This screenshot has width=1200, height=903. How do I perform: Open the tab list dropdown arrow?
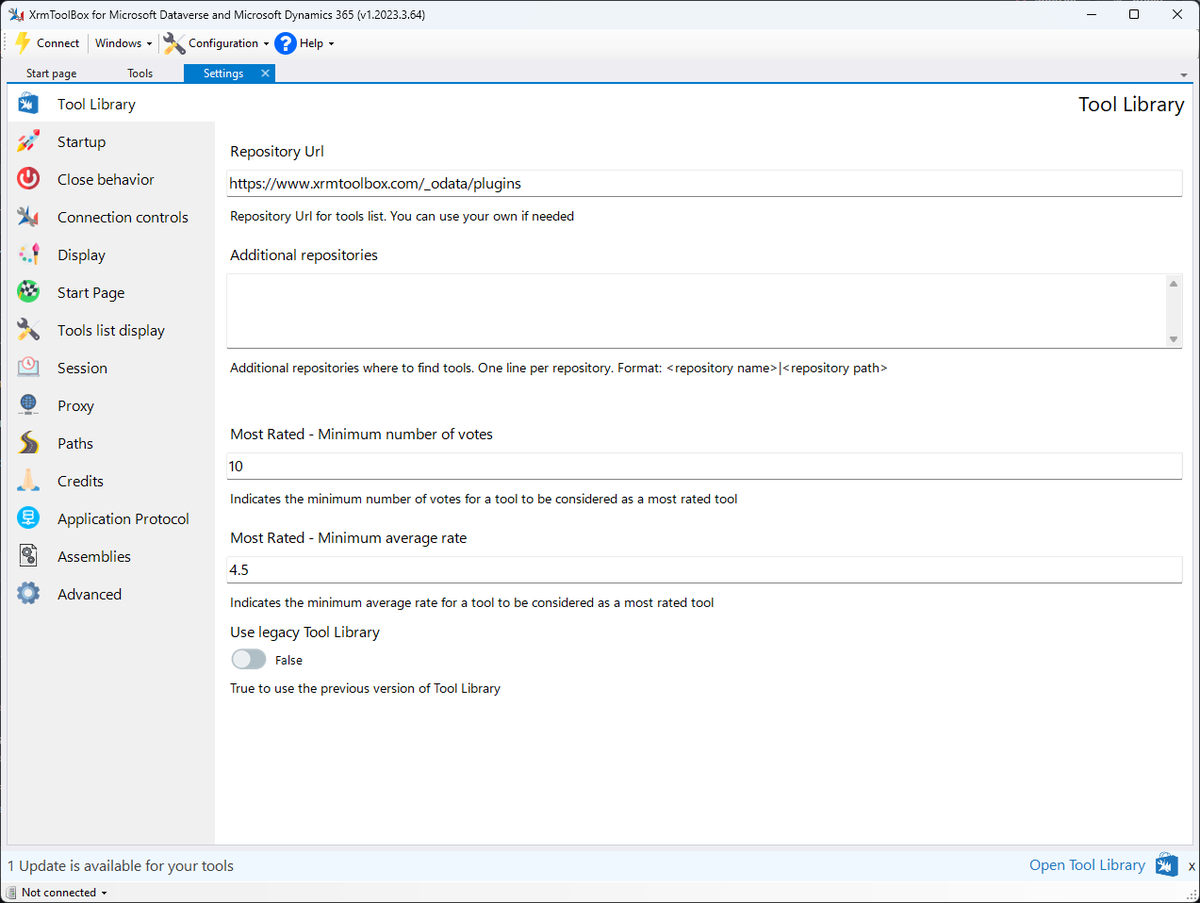click(x=1183, y=75)
